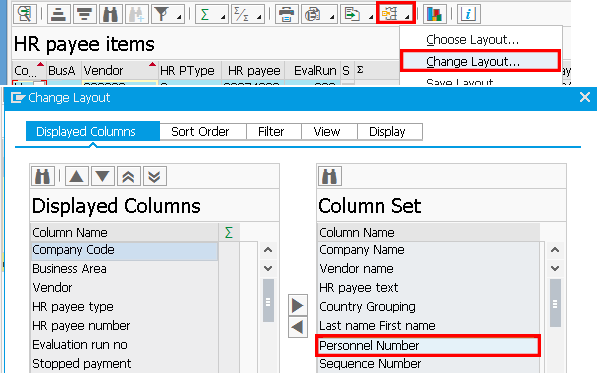This screenshot has height=373, width=597.
Task: Select 'HR payee type' row
Action: (x=124, y=307)
